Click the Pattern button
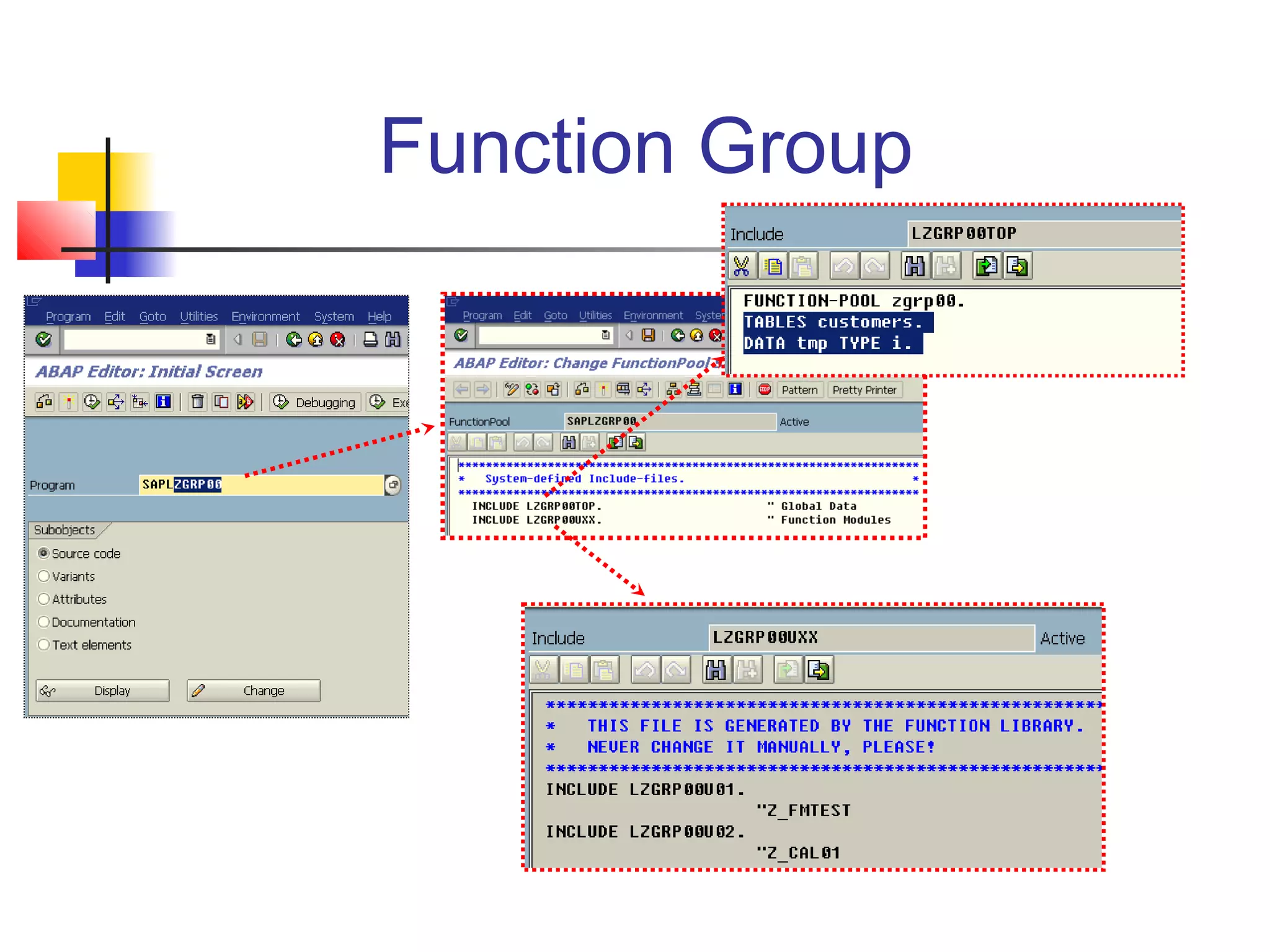 coord(799,390)
